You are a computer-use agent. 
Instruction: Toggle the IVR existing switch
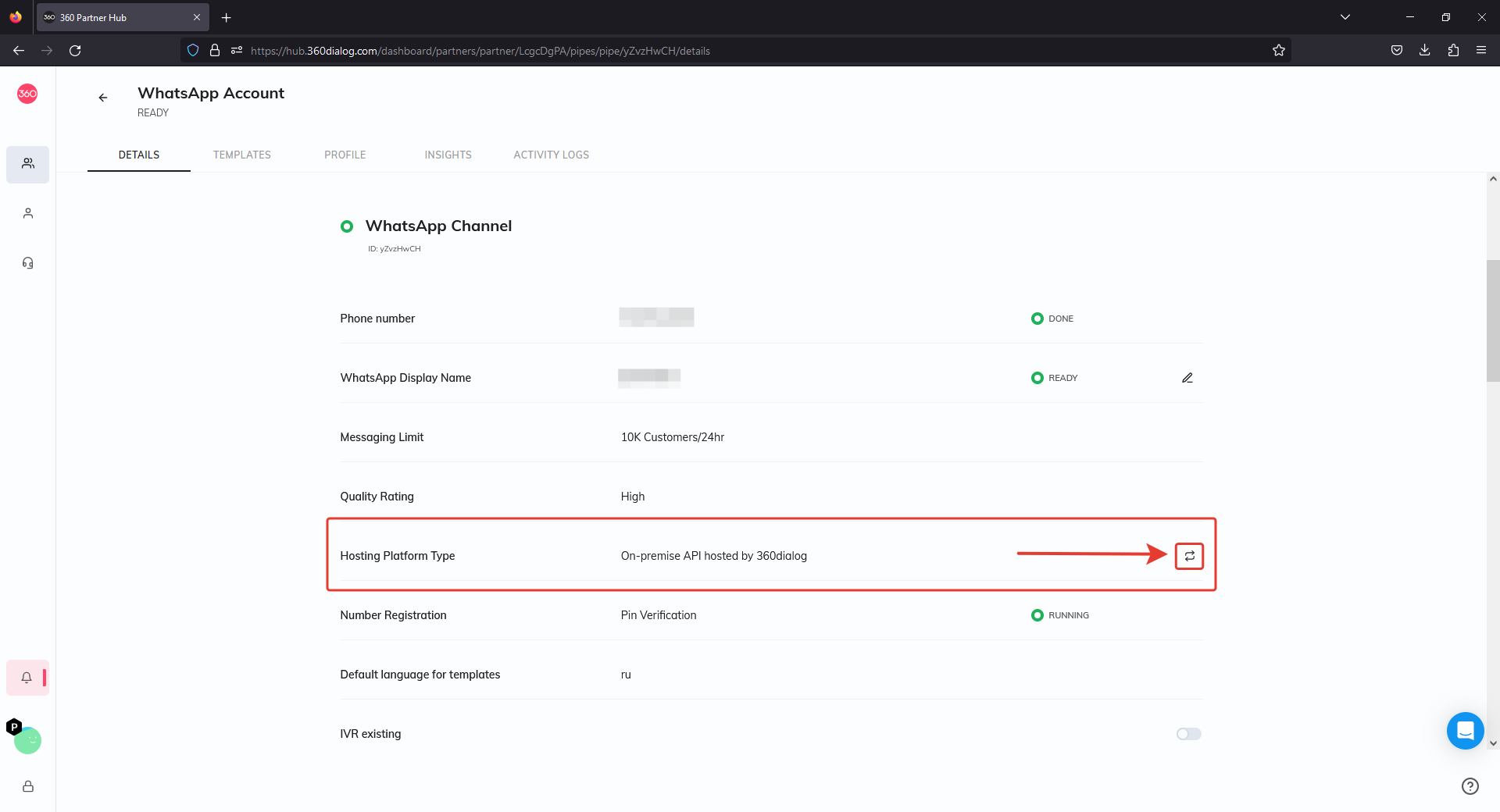pos(1188,734)
